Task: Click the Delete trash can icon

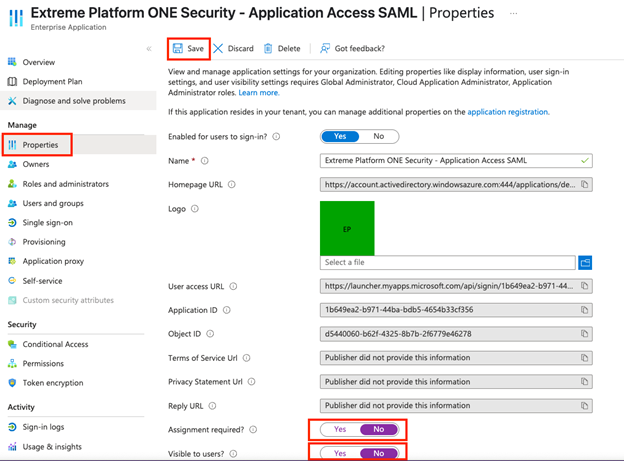Action: click(268, 49)
